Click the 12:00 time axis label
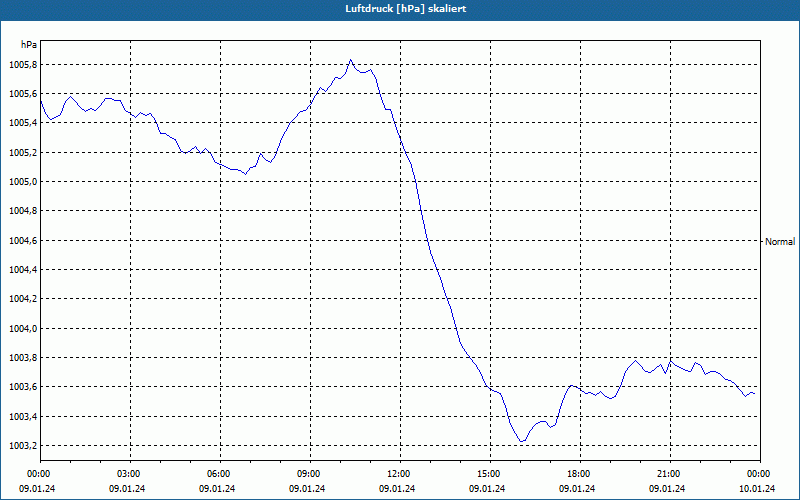The image size is (800, 500). [x=400, y=474]
